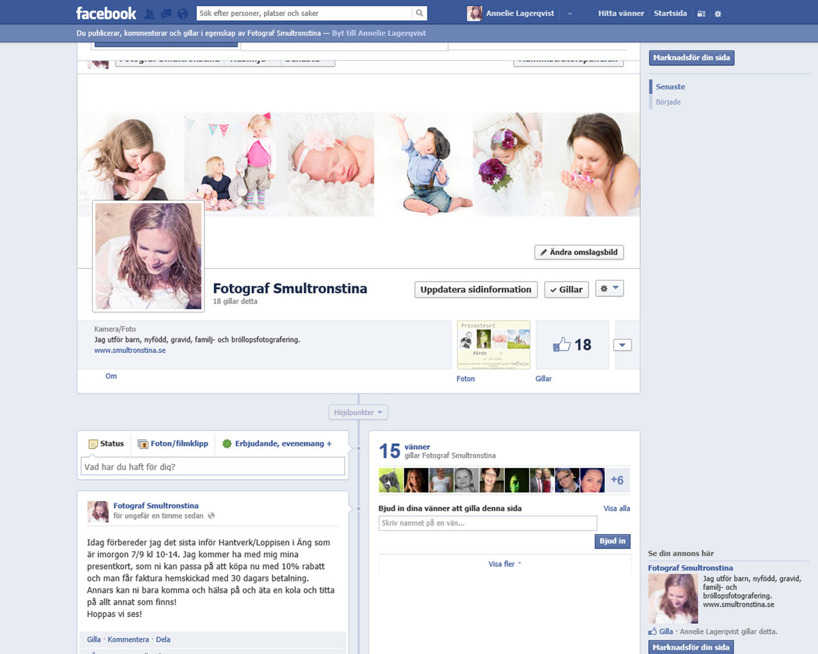The image size is (818, 654).
Task: Click the Foton label under the thumbnail
Action: tap(465, 379)
